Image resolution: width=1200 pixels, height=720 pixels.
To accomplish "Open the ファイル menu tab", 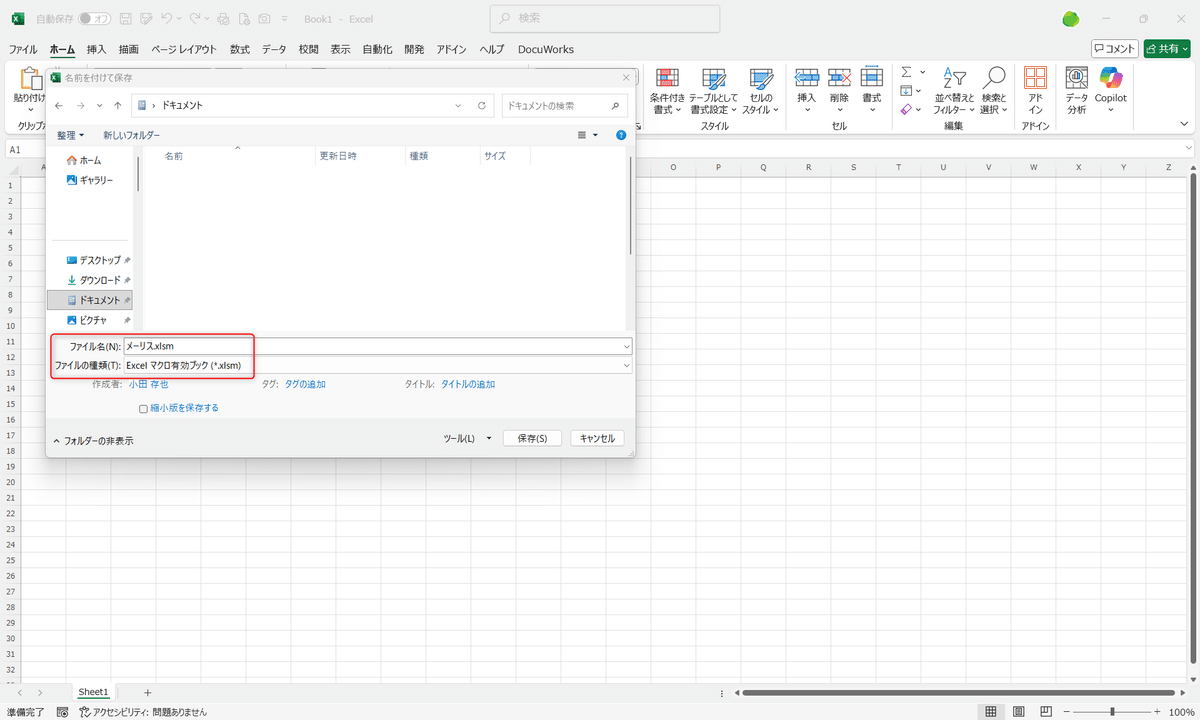I will click(x=23, y=49).
